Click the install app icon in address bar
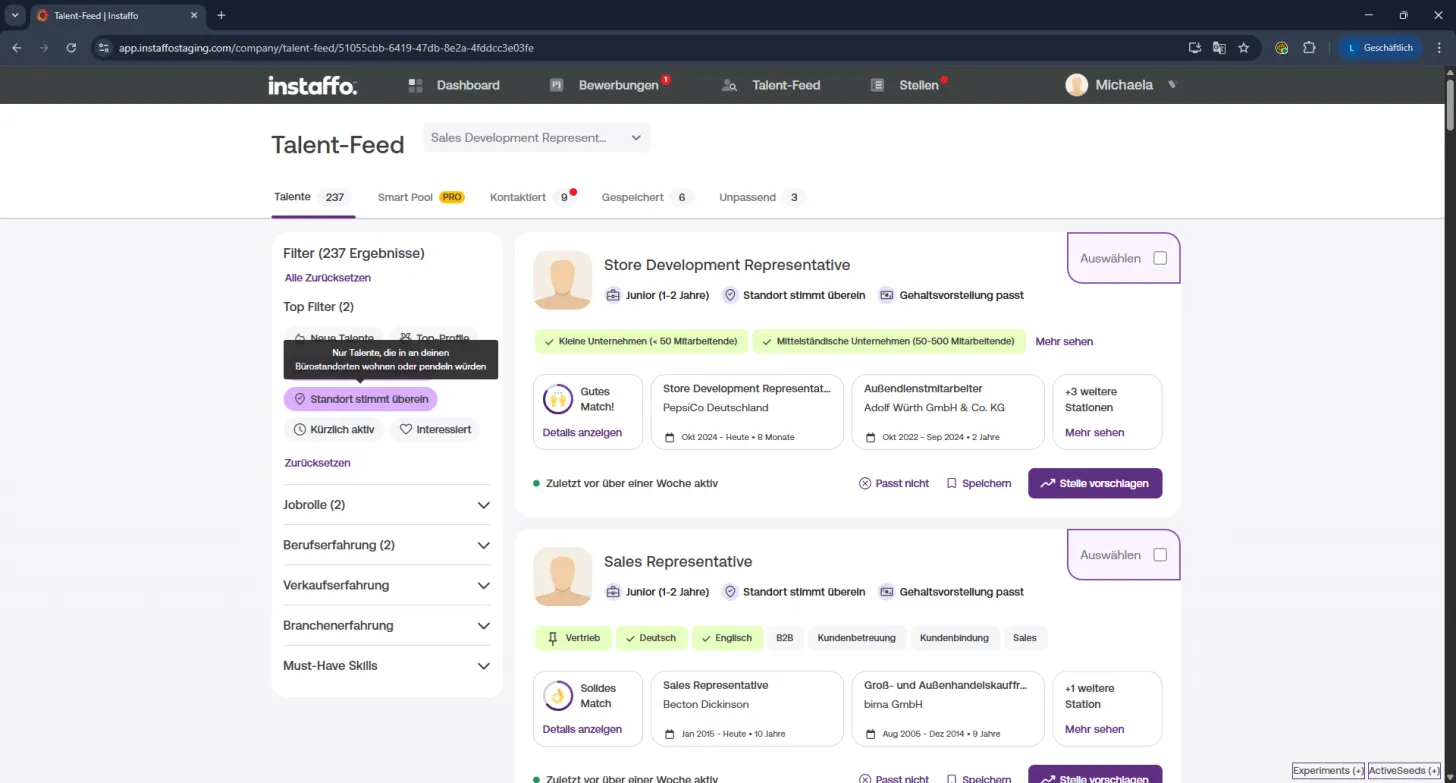Viewport: 1456px width, 783px height. pos(1194,47)
